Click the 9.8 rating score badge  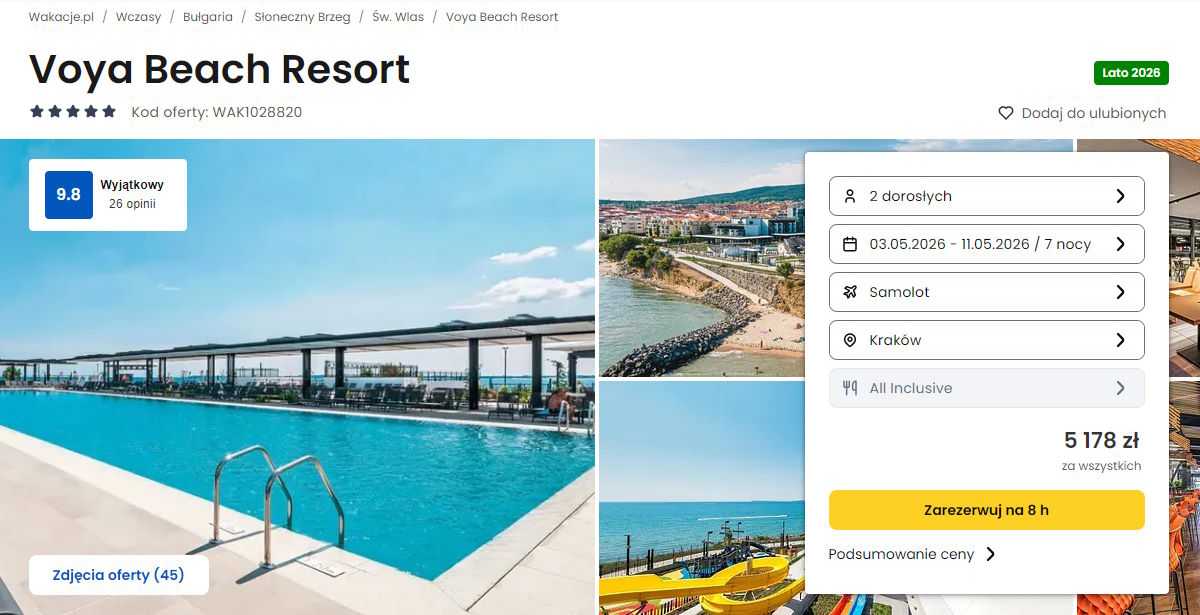69,195
